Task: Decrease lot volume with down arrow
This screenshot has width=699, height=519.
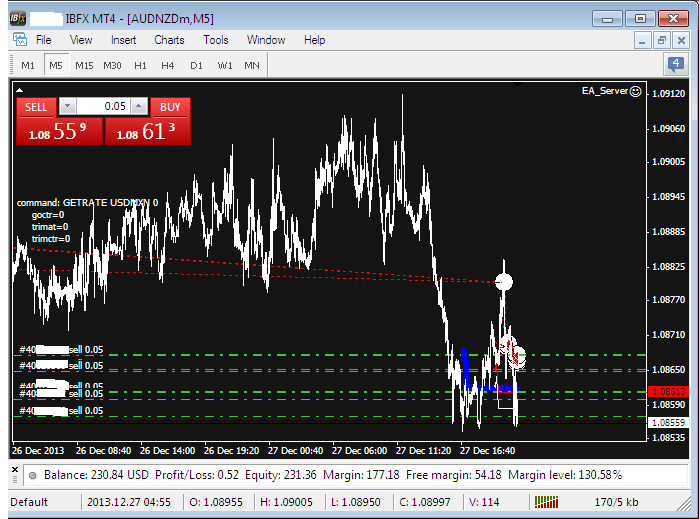Action: coord(67,106)
